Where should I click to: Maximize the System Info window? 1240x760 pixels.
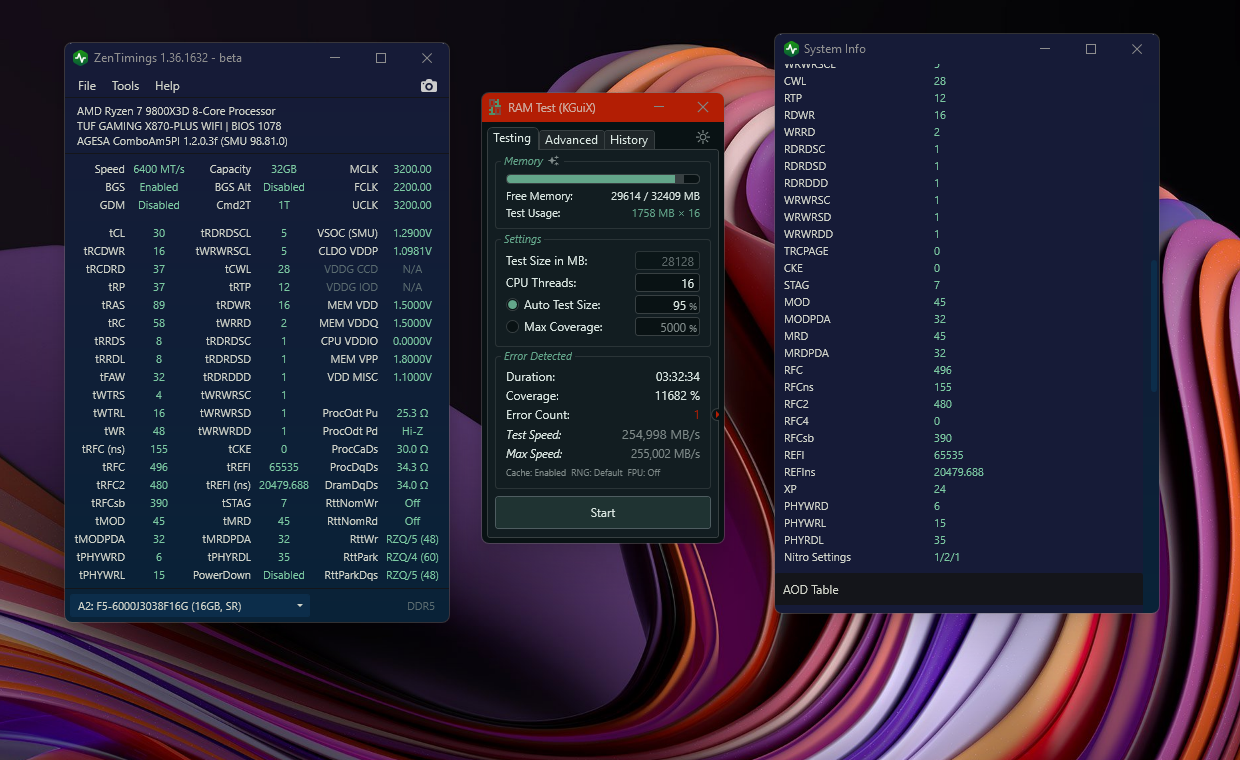click(1091, 49)
